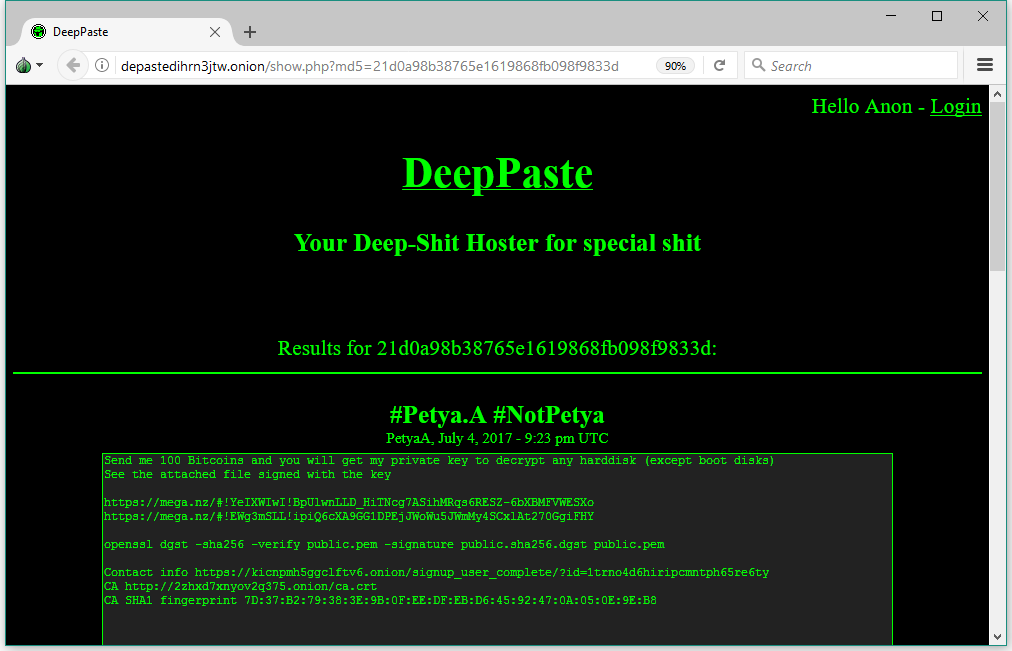The width and height of the screenshot is (1012, 651).
Task: Open the DeepPaste heading link
Action: coord(498,173)
